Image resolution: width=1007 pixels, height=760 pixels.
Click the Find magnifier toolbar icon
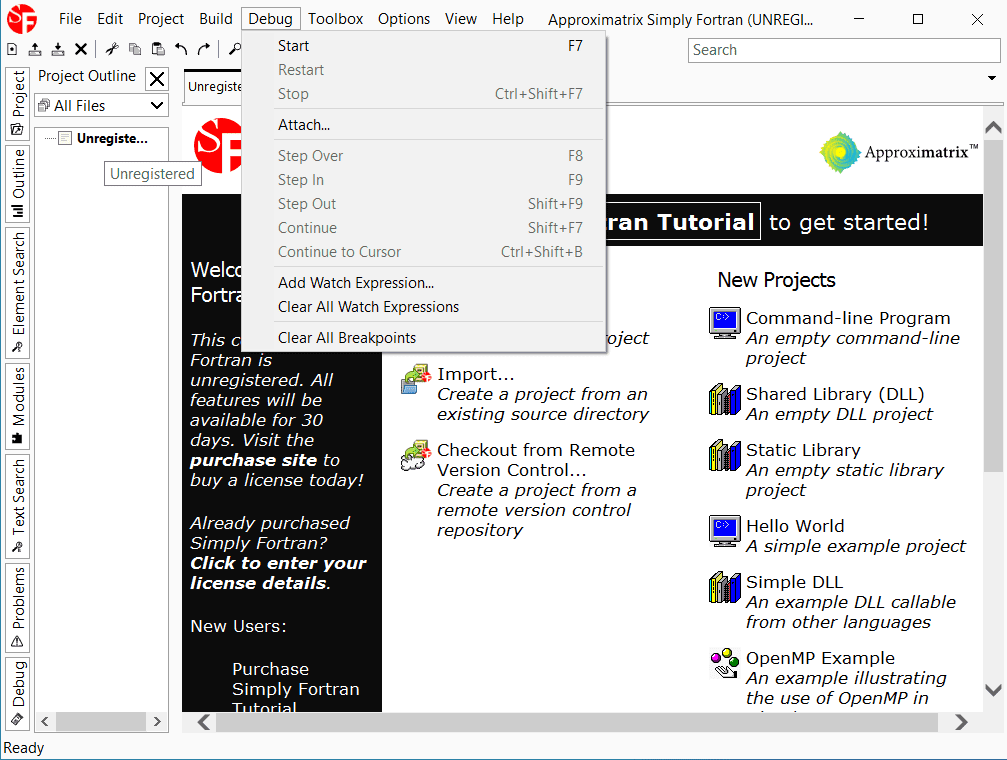pyautogui.click(x=235, y=49)
